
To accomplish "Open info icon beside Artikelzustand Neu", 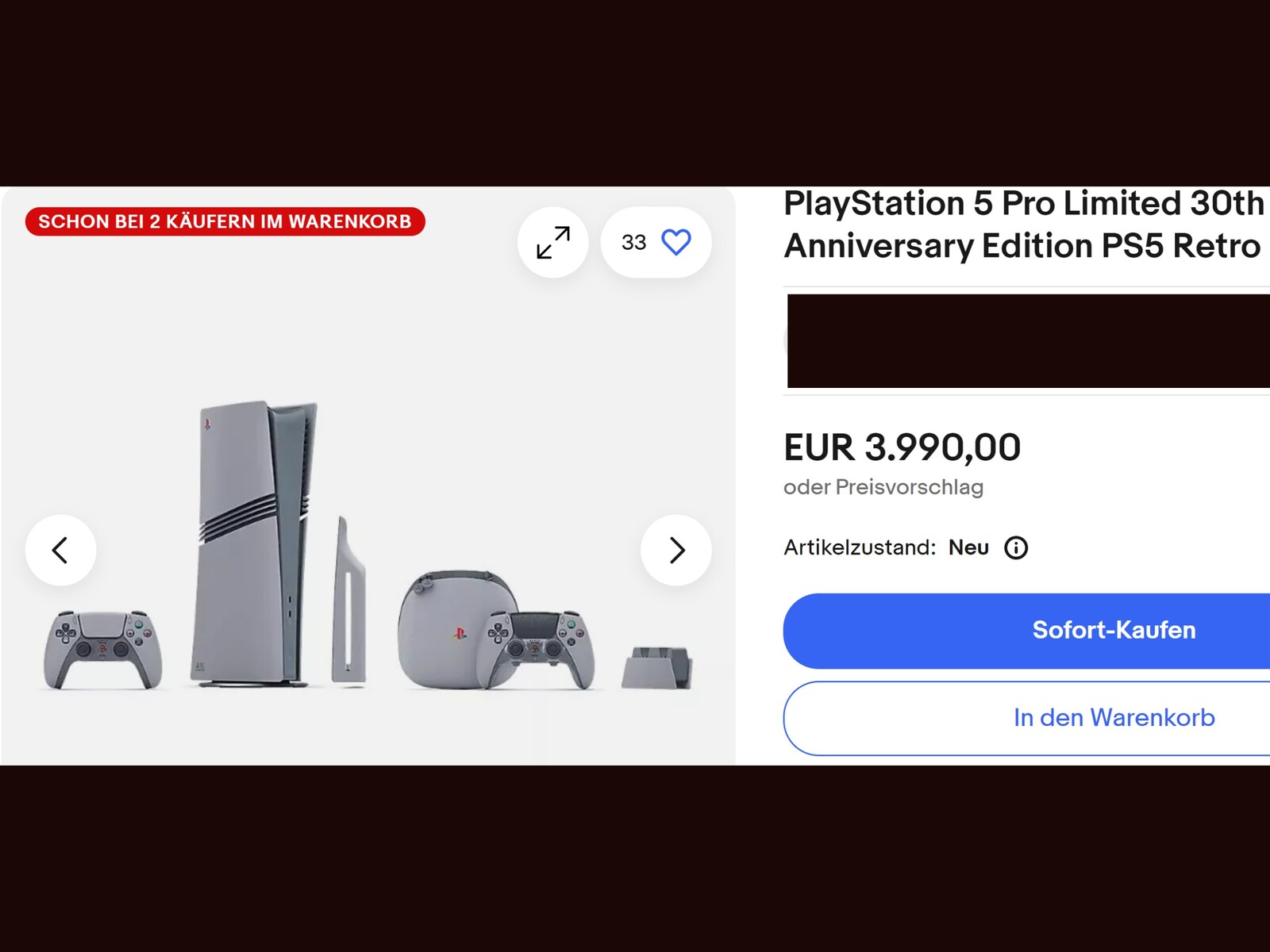I will click(1016, 547).
